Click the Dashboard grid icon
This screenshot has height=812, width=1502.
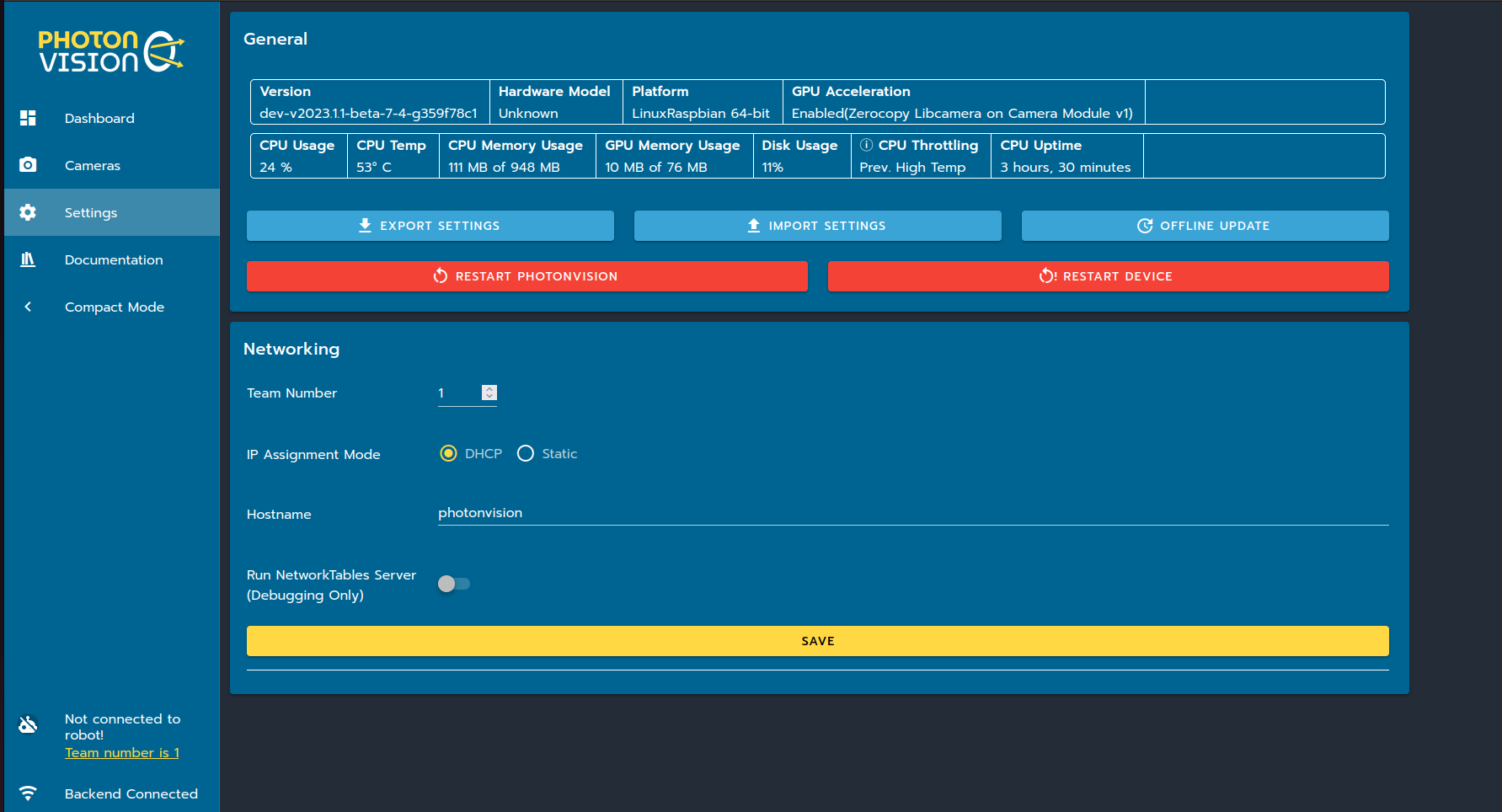[x=28, y=118]
